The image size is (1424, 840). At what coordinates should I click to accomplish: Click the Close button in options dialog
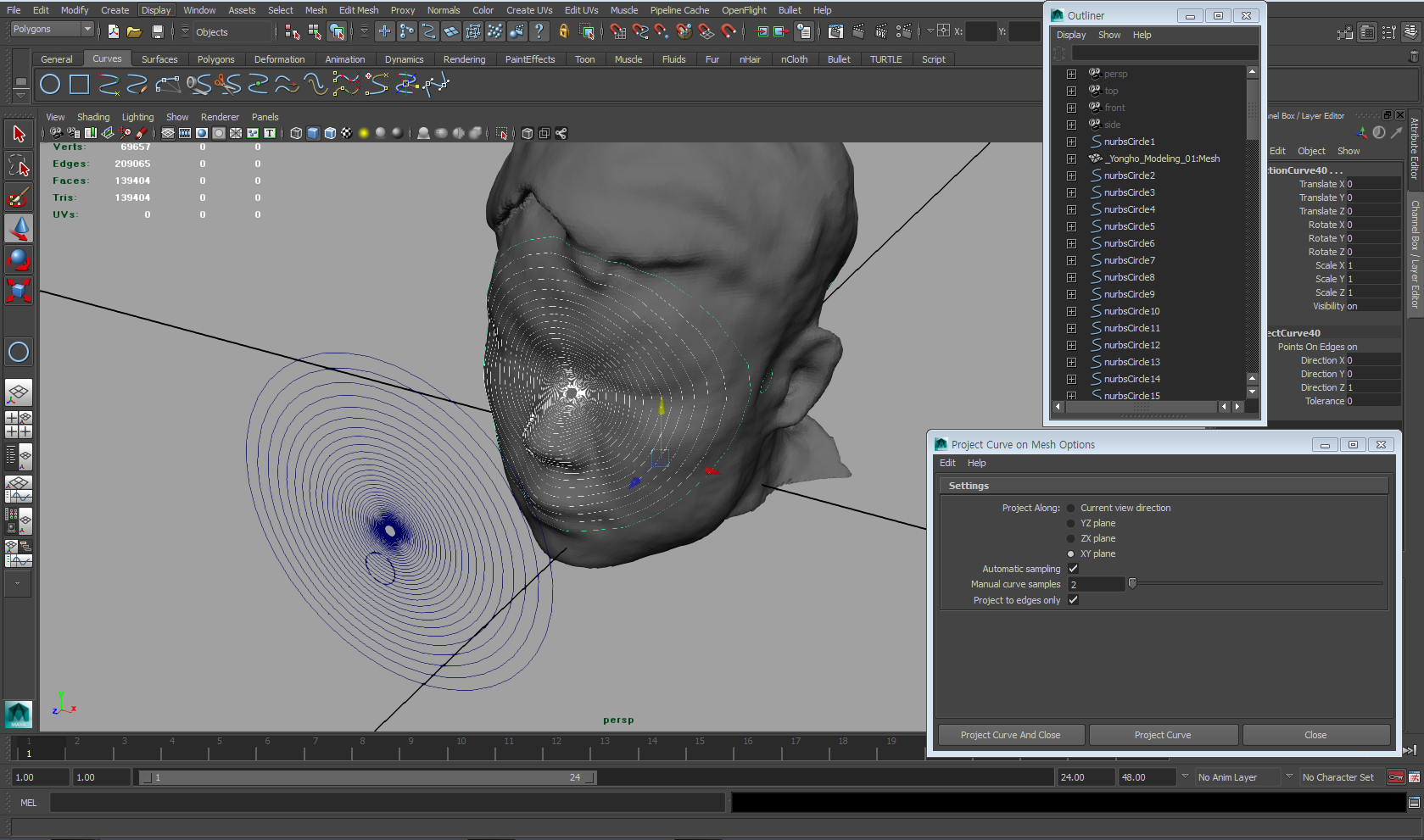[x=1315, y=735]
